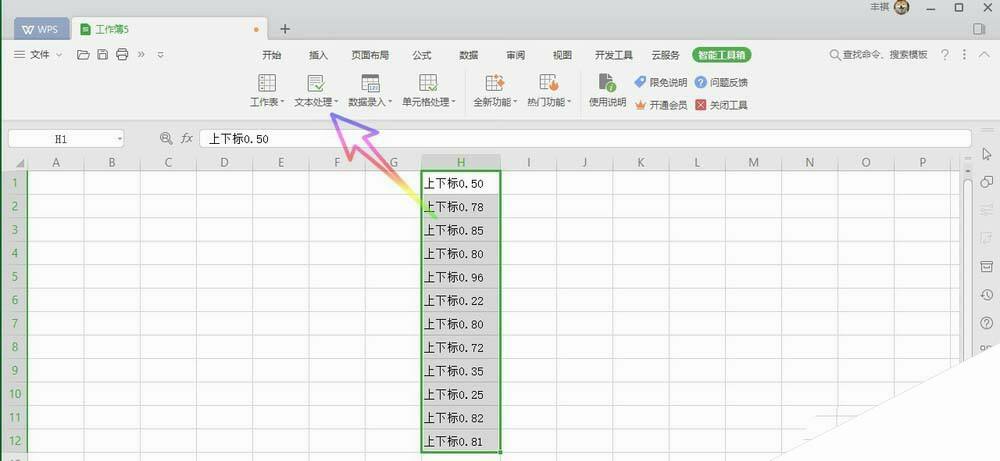1000x461 pixels.
Task: Click the fx insert function icon
Action: coord(186,138)
